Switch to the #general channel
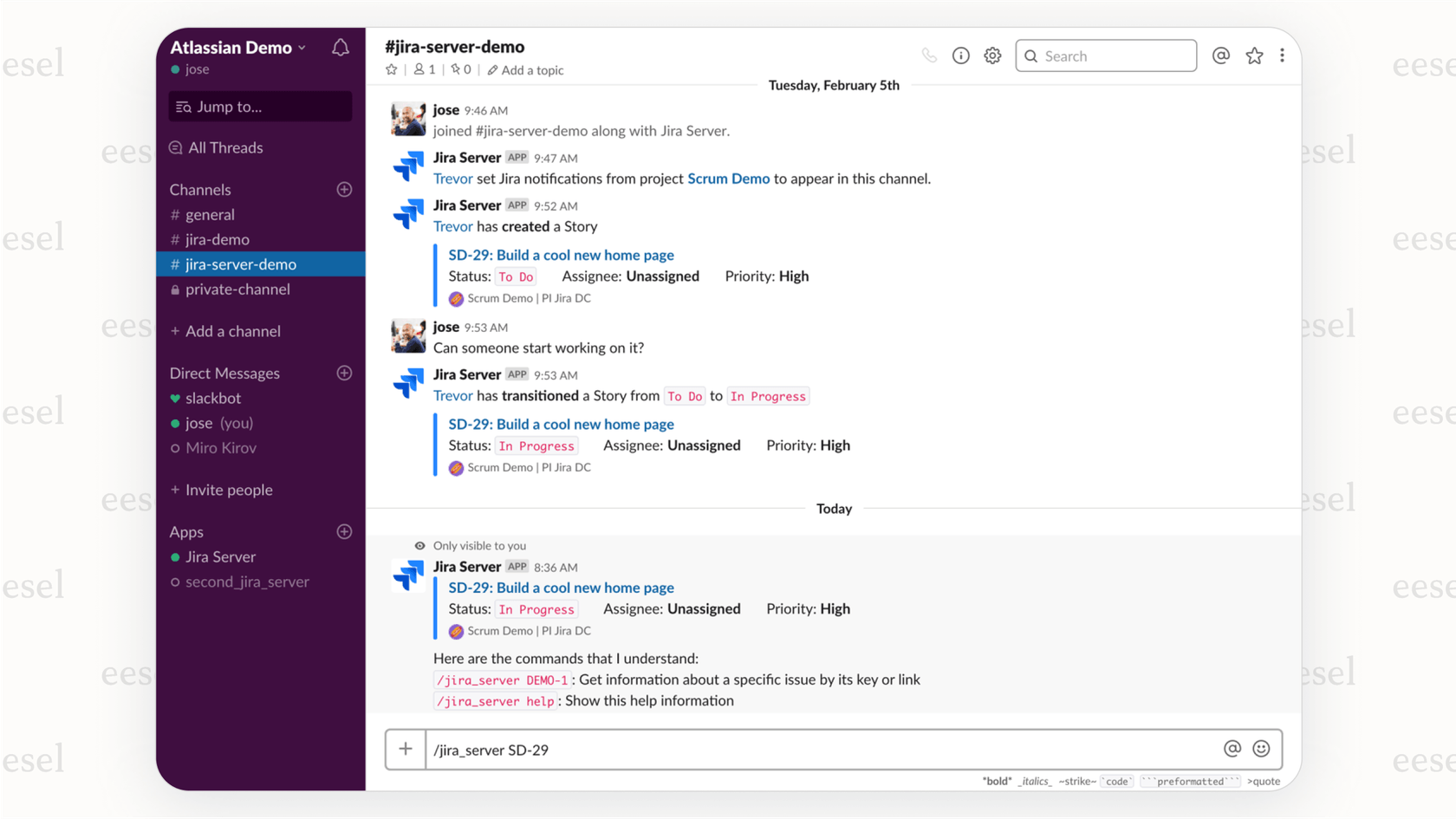This screenshot has width=1456, height=819. [210, 214]
